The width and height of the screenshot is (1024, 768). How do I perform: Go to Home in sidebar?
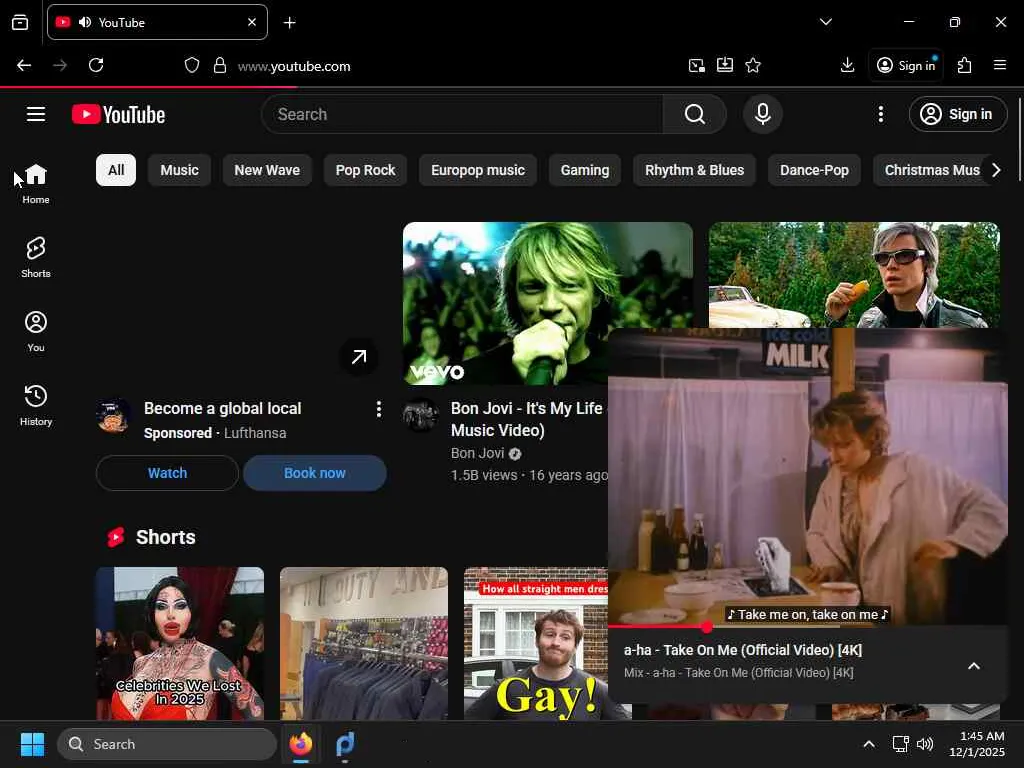[x=36, y=184]
